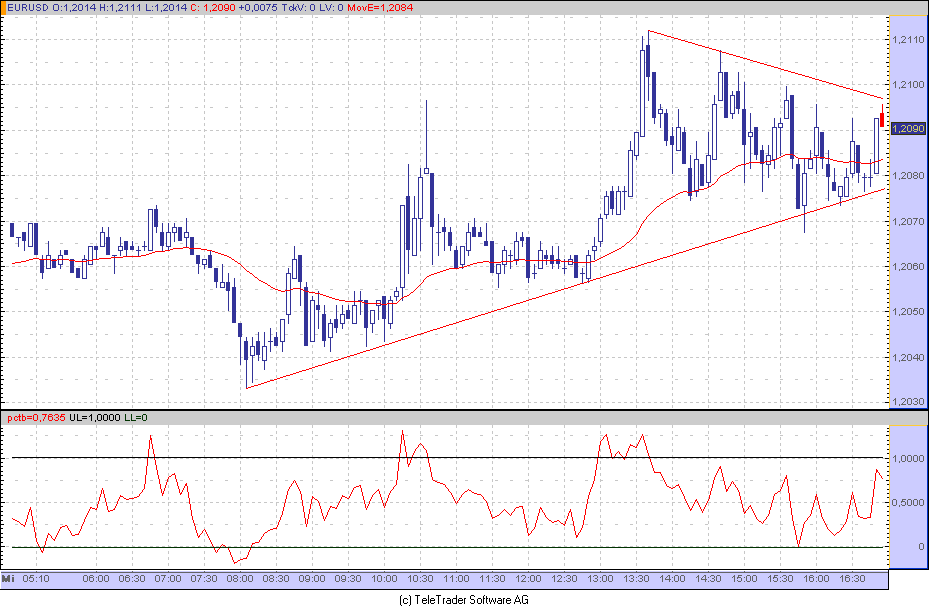Click the green LL=0 lower limit label
Screen dimensions: 929x606
(x=136, y=417)
